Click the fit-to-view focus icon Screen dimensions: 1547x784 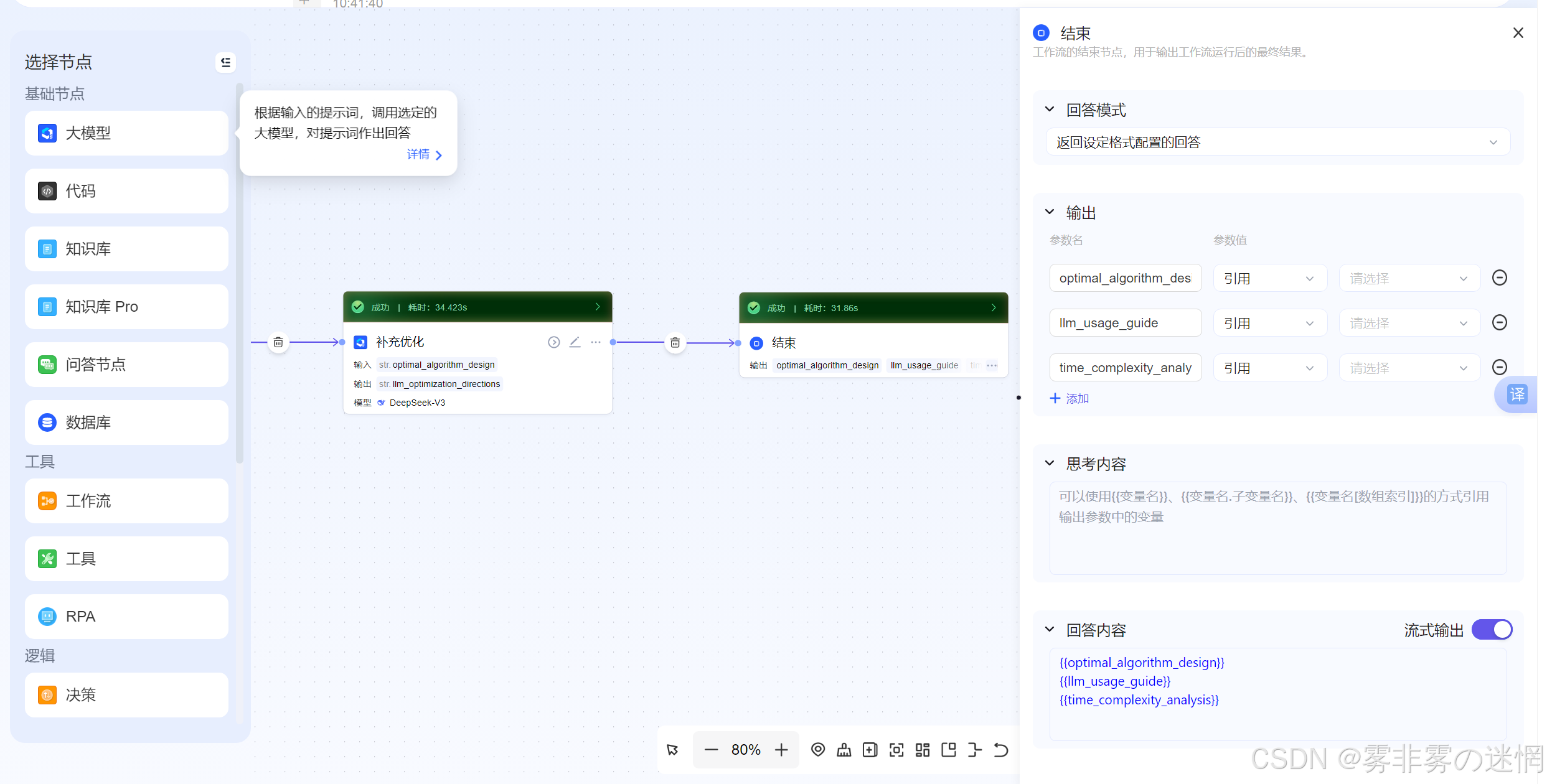(896, 750)
